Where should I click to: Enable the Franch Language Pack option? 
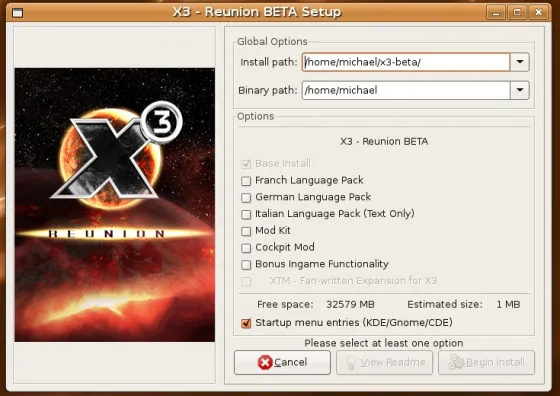point(246,181)
